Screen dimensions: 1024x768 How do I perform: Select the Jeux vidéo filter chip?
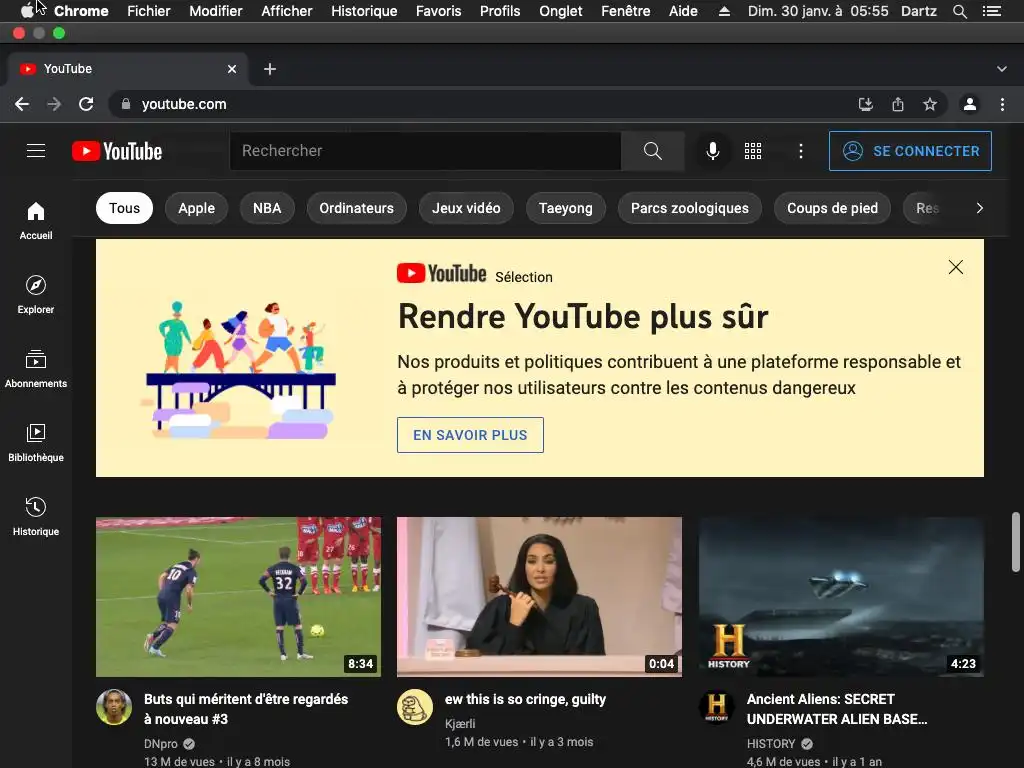tap(466, 208)
